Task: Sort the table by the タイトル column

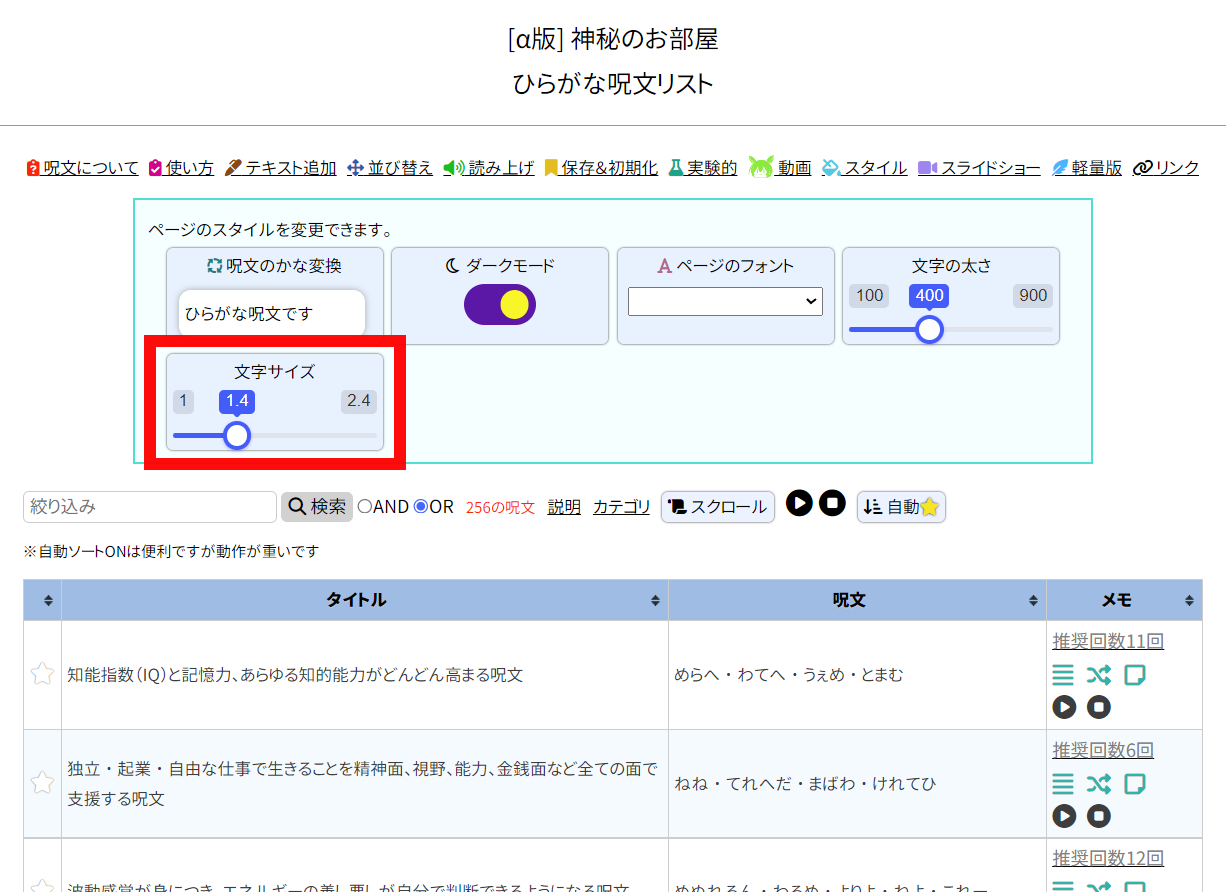Action: point(356,600)
